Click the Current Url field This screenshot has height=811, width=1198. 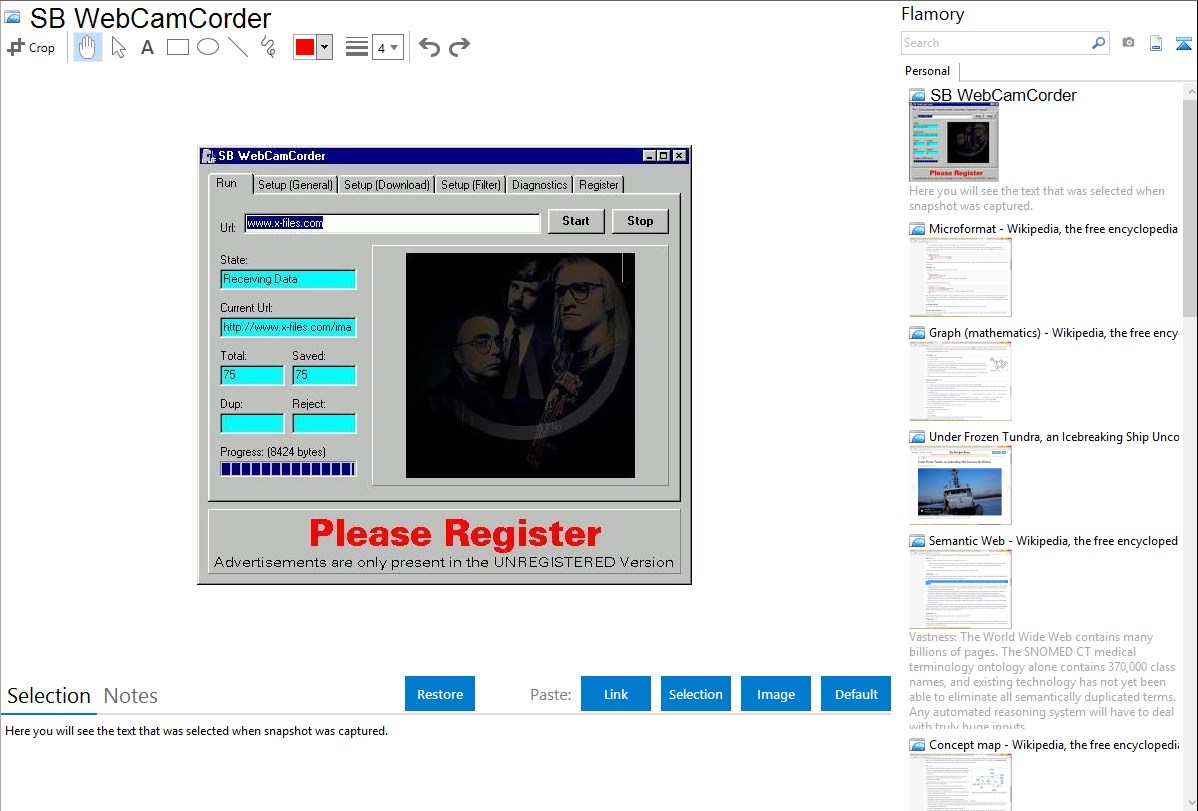tap(288, 327)
